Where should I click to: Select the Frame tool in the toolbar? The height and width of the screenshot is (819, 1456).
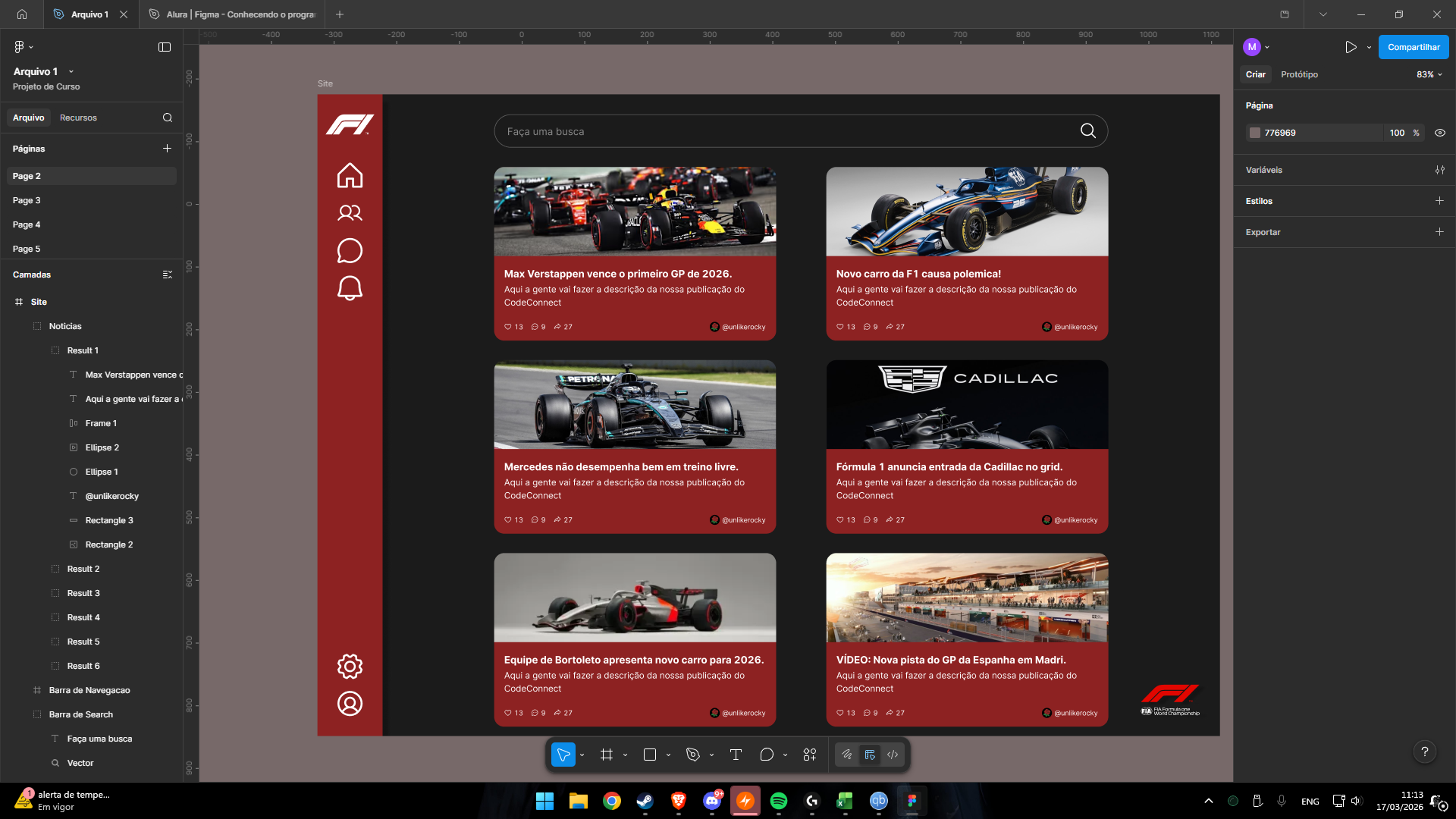click(x=606, y=755)
